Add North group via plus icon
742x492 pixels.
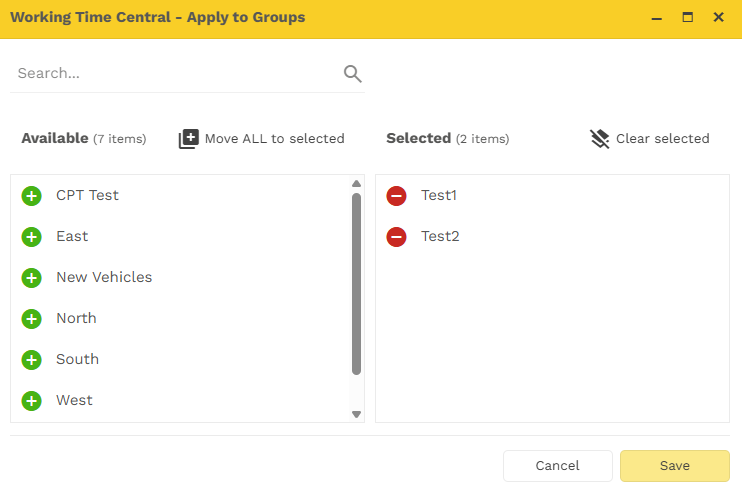point(31,319)
